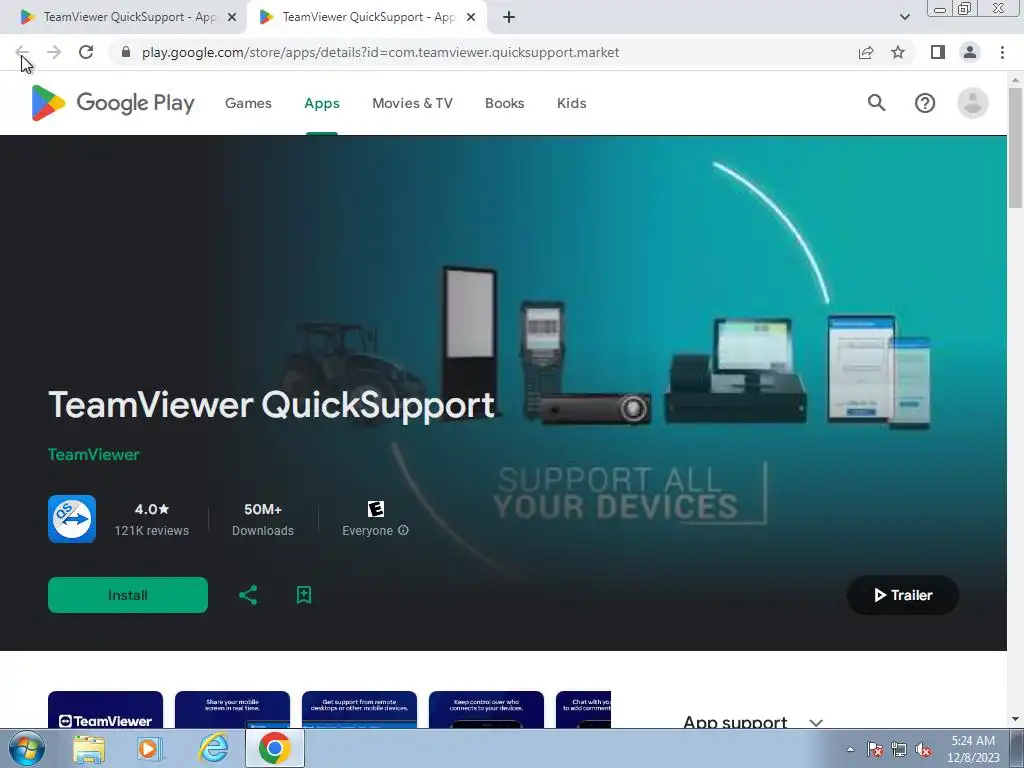Open the volume tray icon

[x=923, y=749]
